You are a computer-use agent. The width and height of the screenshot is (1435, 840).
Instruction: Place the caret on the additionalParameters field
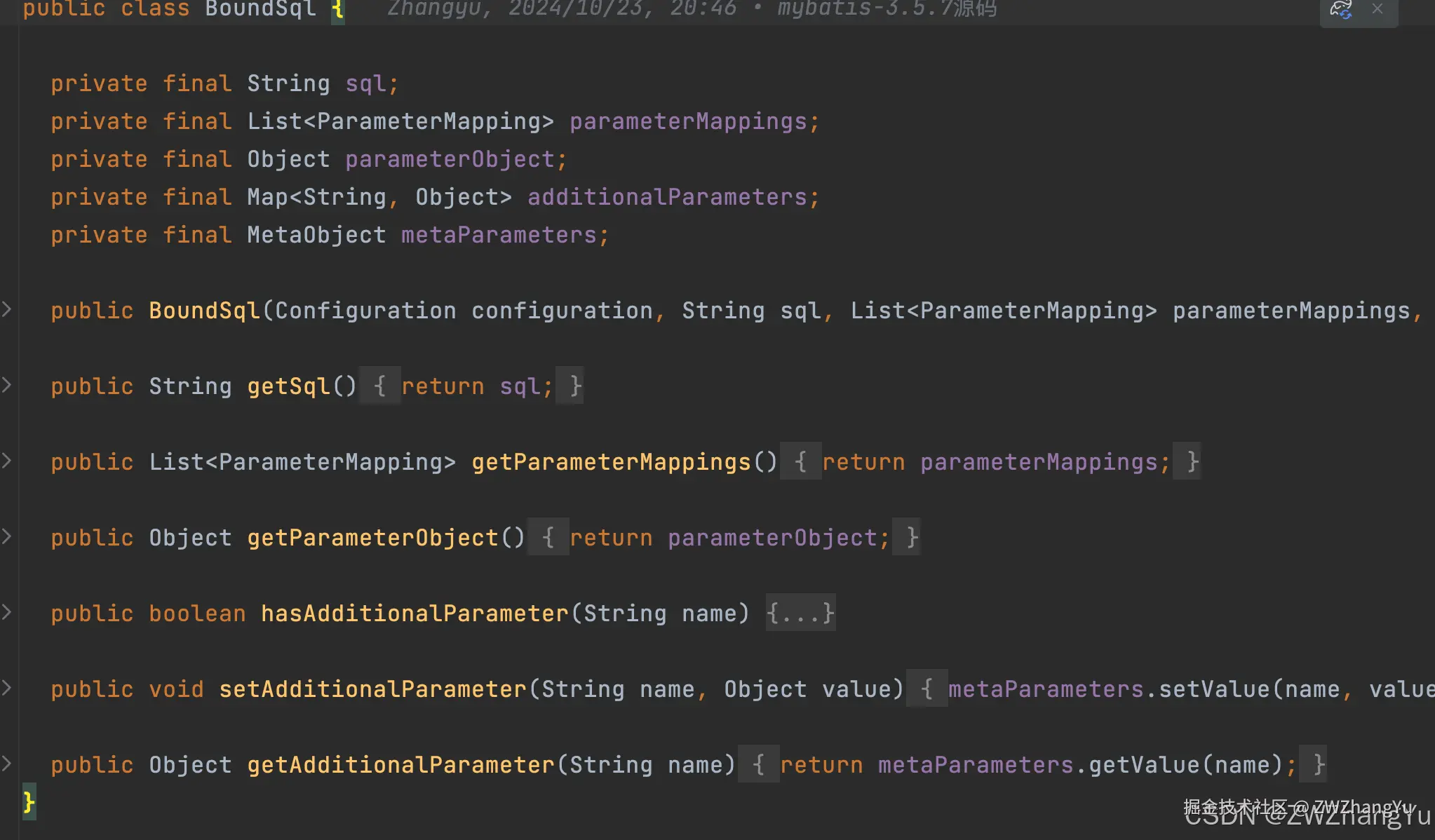click(x=667, y=197)
